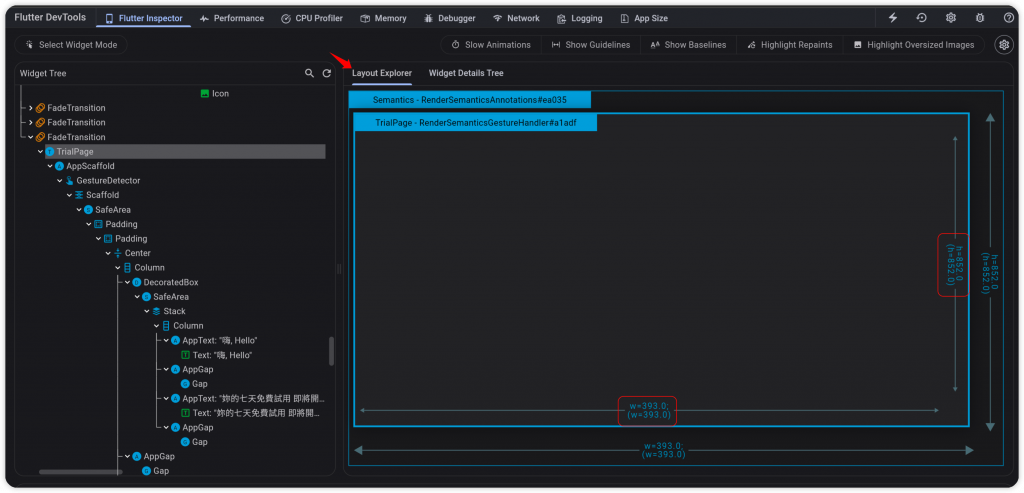The image size is (1024, 493).
Task: Switch to the Widget Details Tree tab
Action: pos(466,73)
